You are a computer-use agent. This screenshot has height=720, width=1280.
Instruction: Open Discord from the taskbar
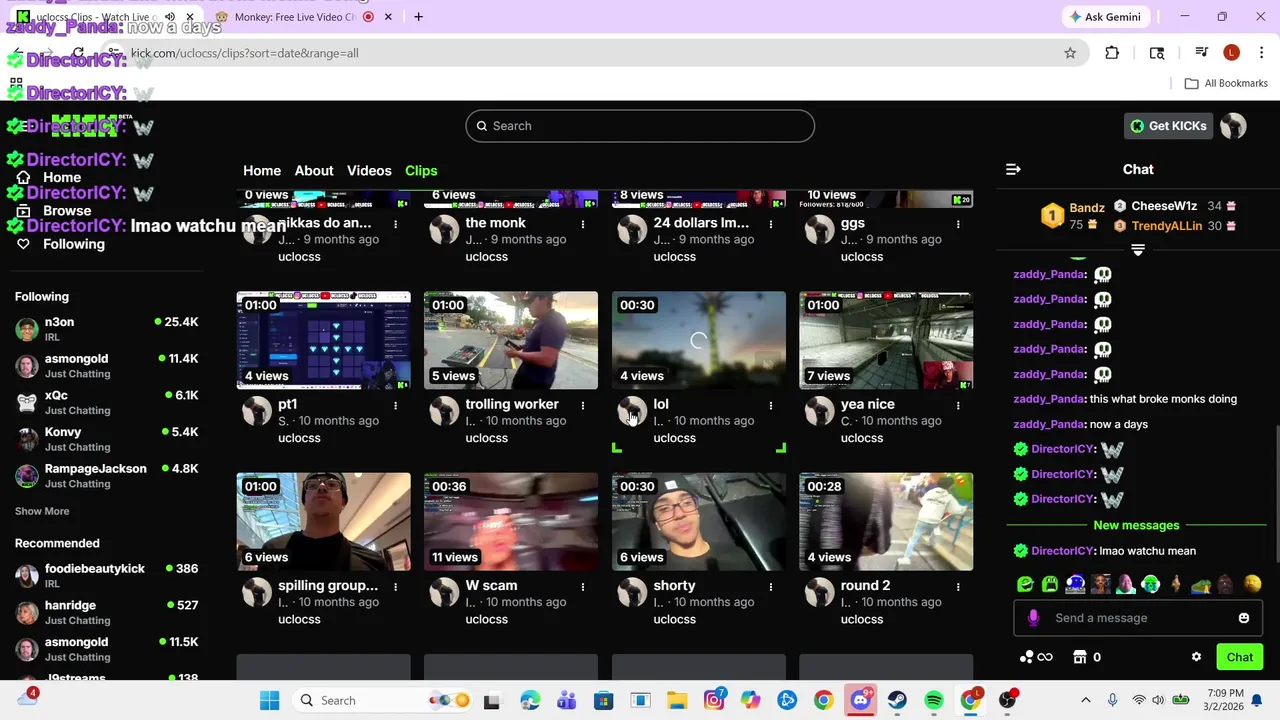pyautogui.click(x=860, y=700)
